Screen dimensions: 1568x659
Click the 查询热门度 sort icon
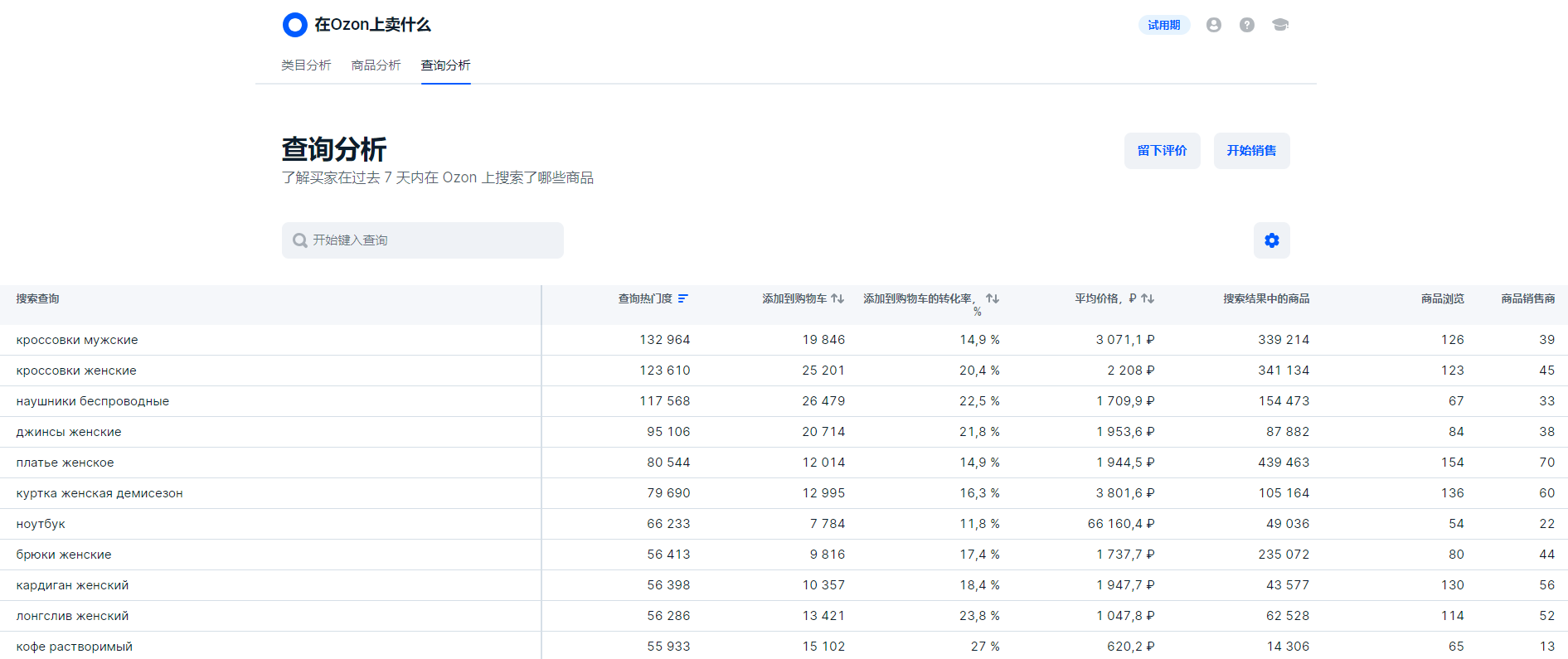tap(682, 298)
